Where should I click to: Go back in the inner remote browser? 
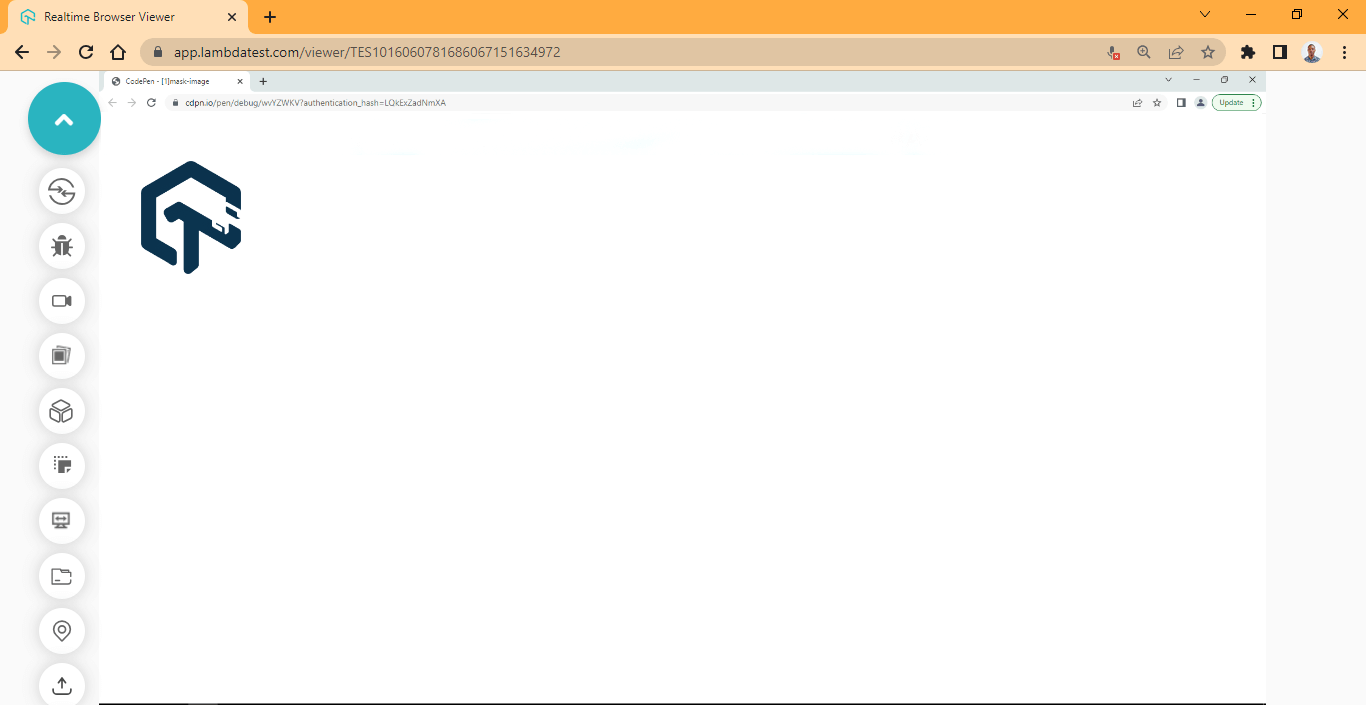pos(112,102)
